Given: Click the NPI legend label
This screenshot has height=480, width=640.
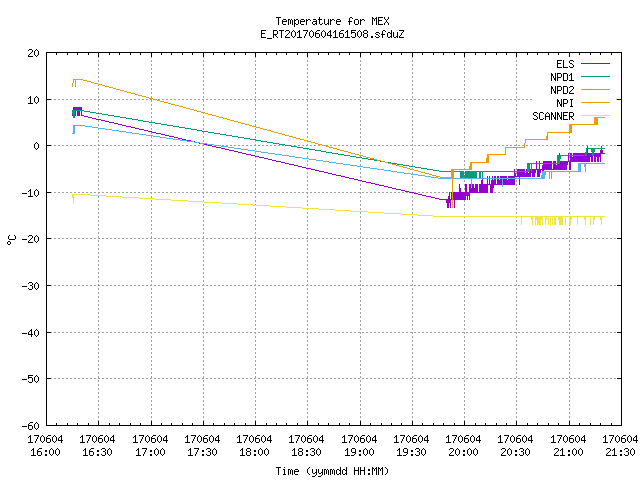Looking at the screenshot, I should click(x=565, y=103).
